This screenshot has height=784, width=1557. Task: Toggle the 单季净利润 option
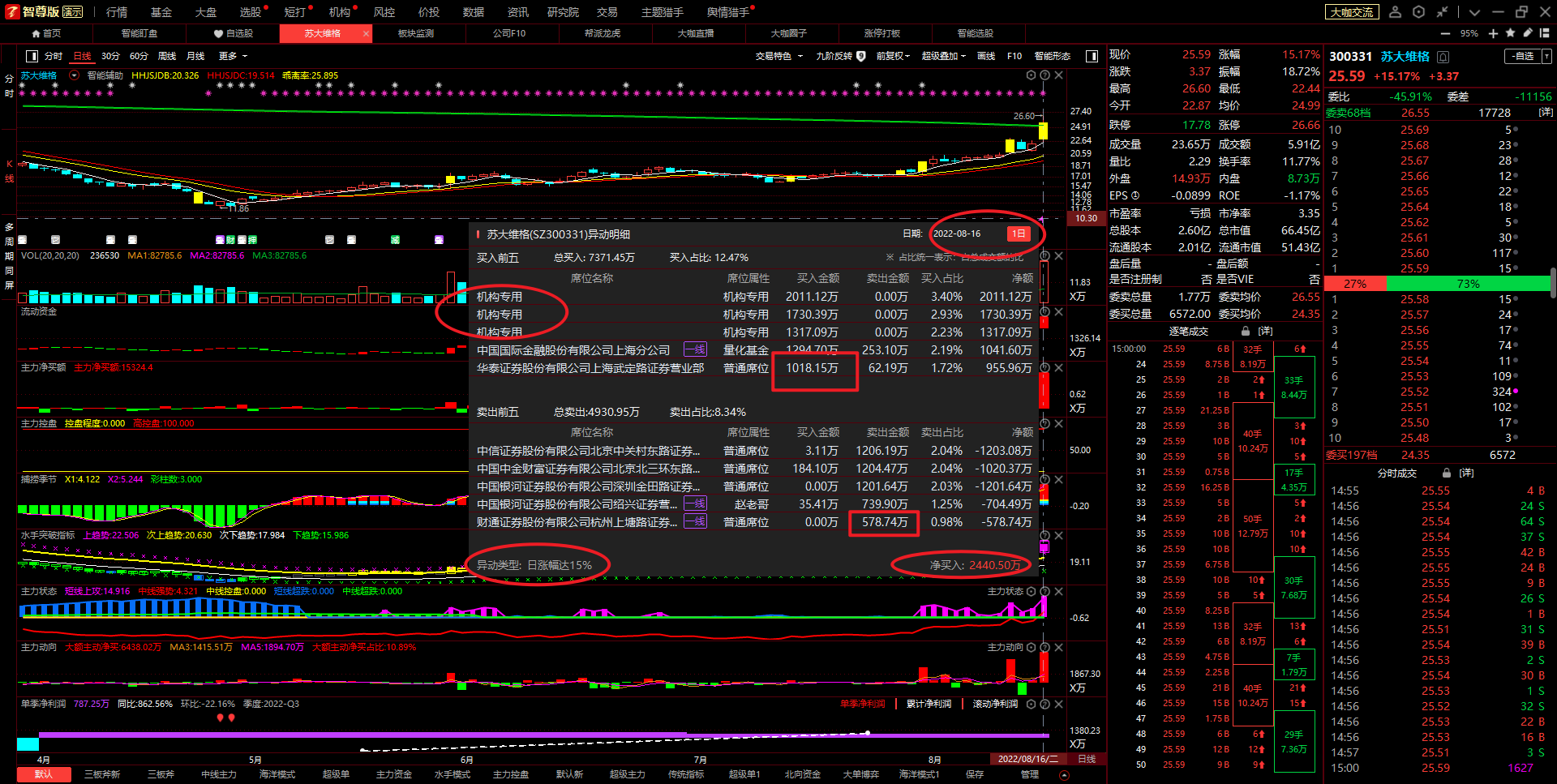click(863, 704)
